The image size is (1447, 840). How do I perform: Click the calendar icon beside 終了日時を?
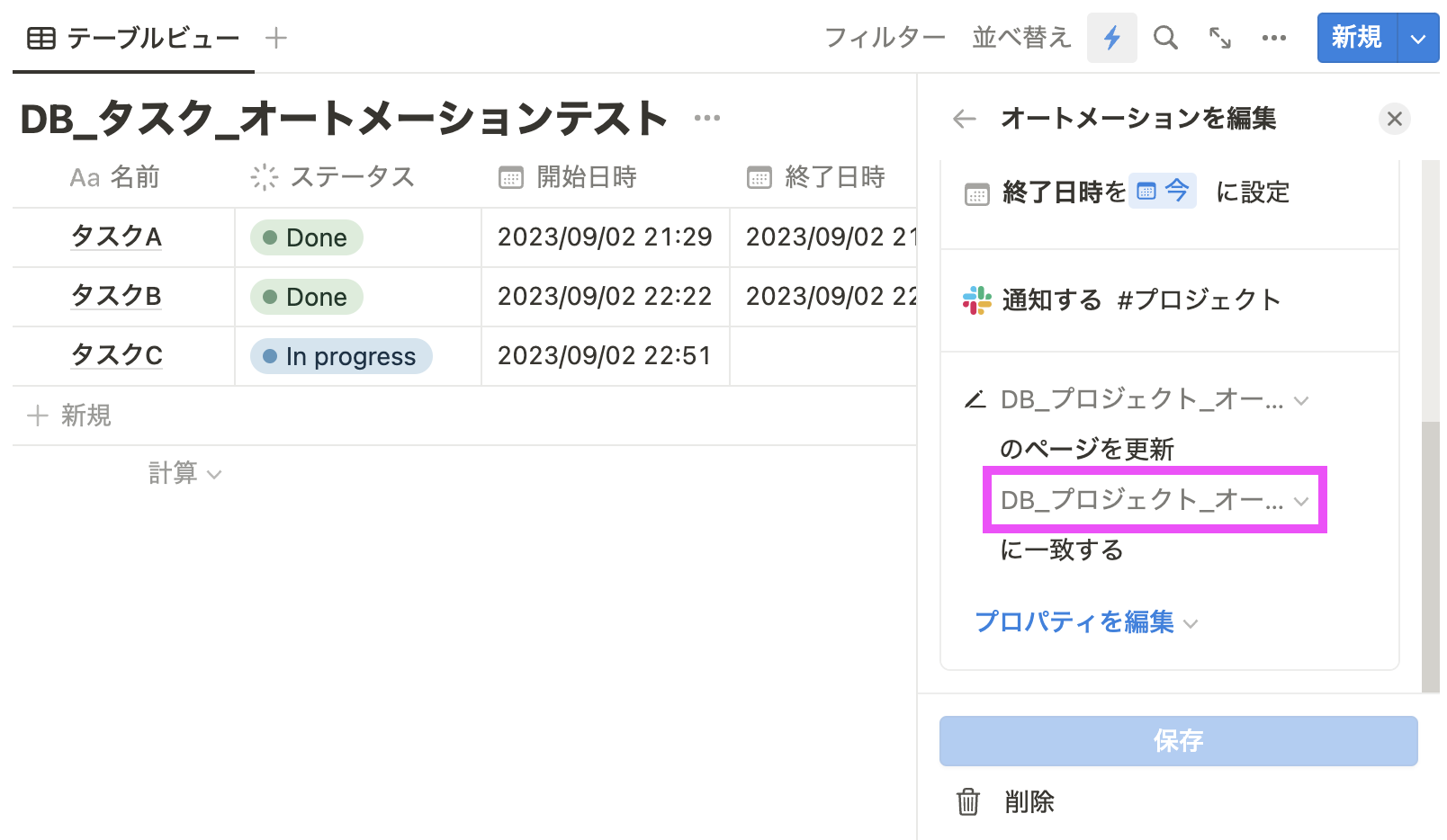(977, 192)
